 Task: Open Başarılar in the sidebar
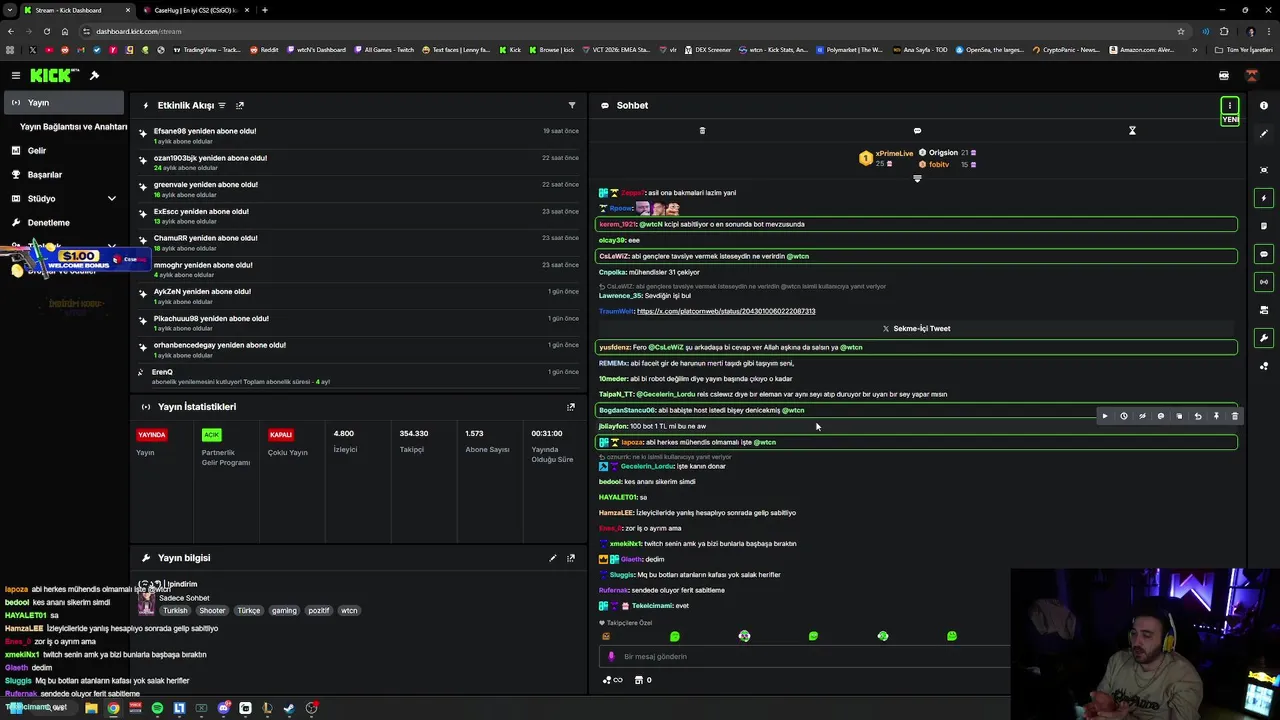(44, 174)
